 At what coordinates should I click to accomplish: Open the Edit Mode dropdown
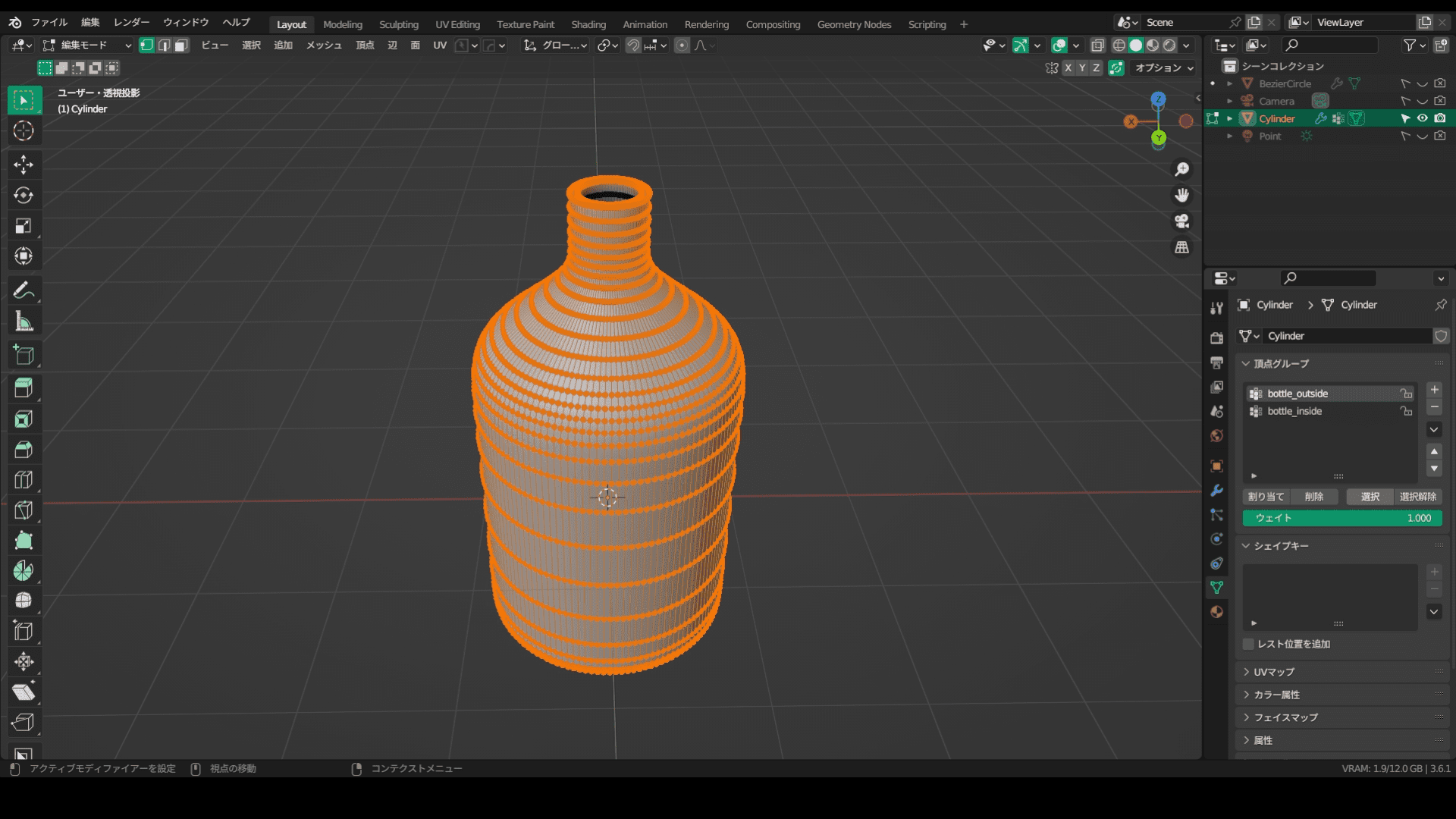click(x=87, y=45)
